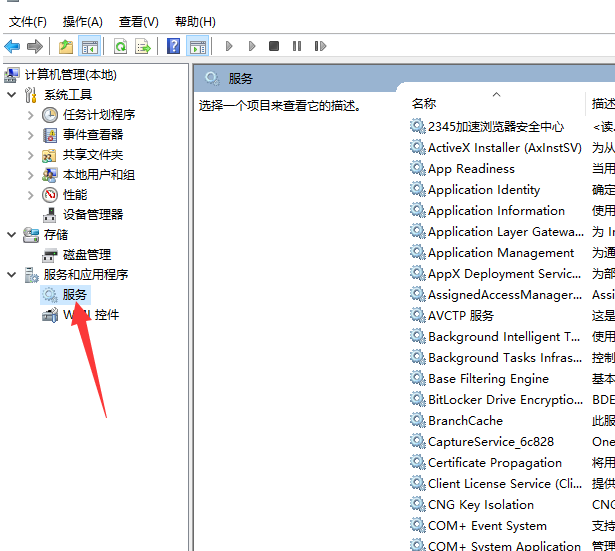Expand the 共享文件夹 node
Screen dimensions: 615x551
[x=31, y=155]
